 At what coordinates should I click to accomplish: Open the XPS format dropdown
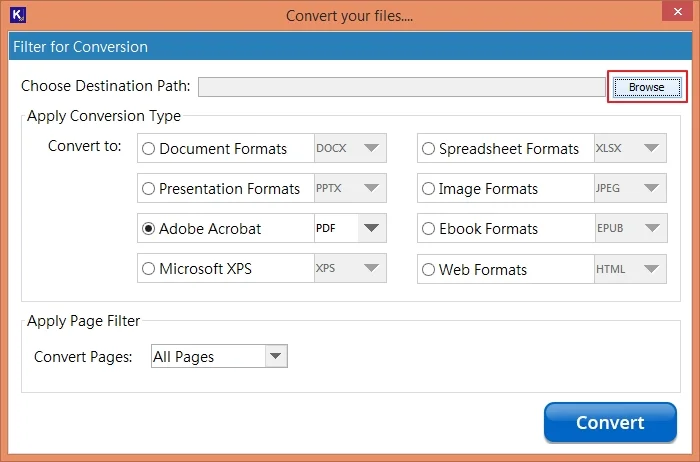(x=350, y=268)
